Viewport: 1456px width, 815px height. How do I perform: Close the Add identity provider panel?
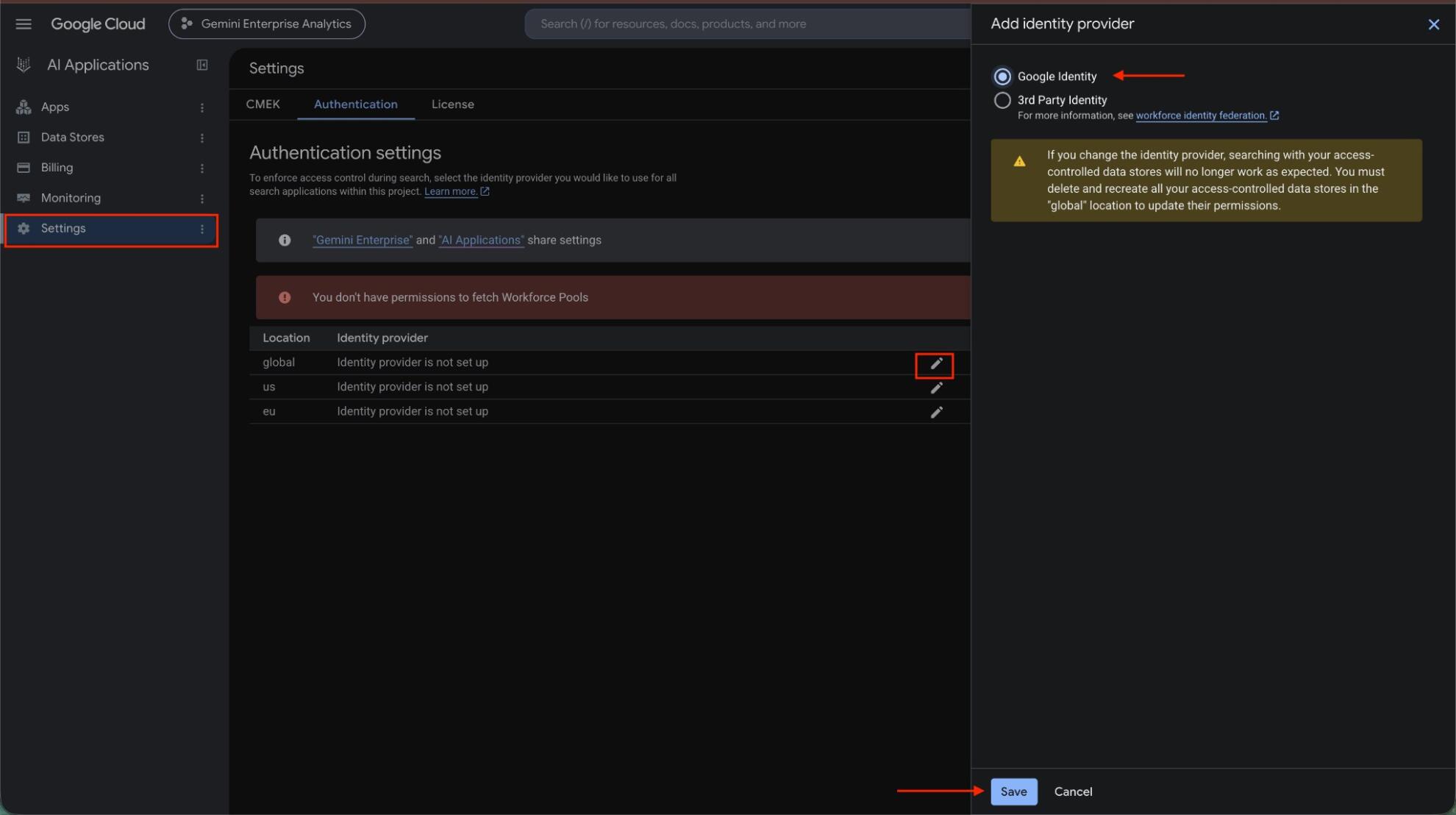click(1433, 24)
